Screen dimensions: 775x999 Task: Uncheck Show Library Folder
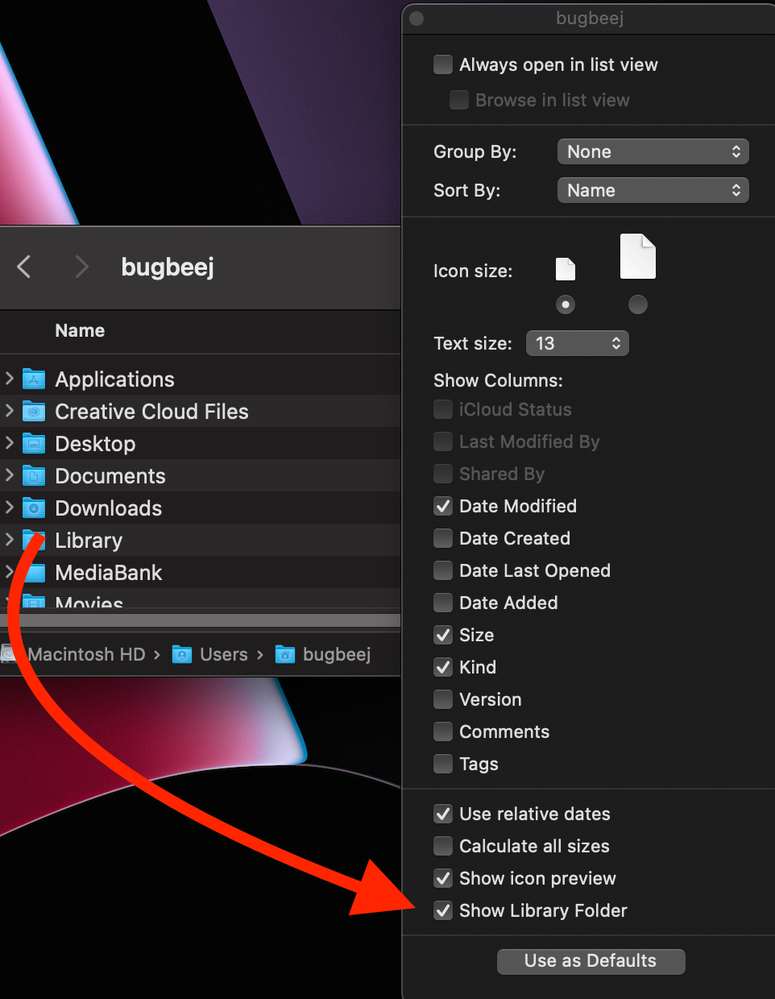[443, 910]
